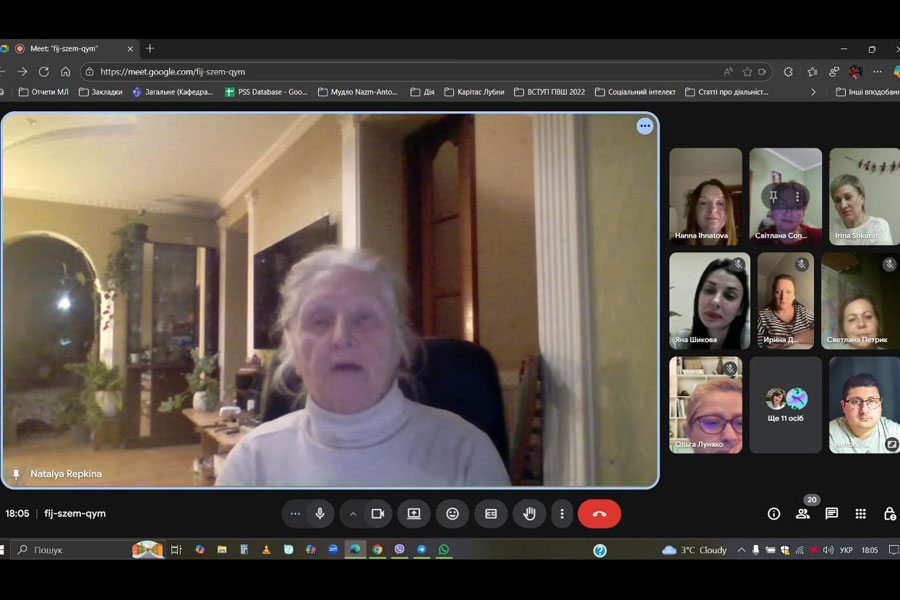Open the browser extensions icon
Screen dimensions: 900x600
(x=788, y=72)
